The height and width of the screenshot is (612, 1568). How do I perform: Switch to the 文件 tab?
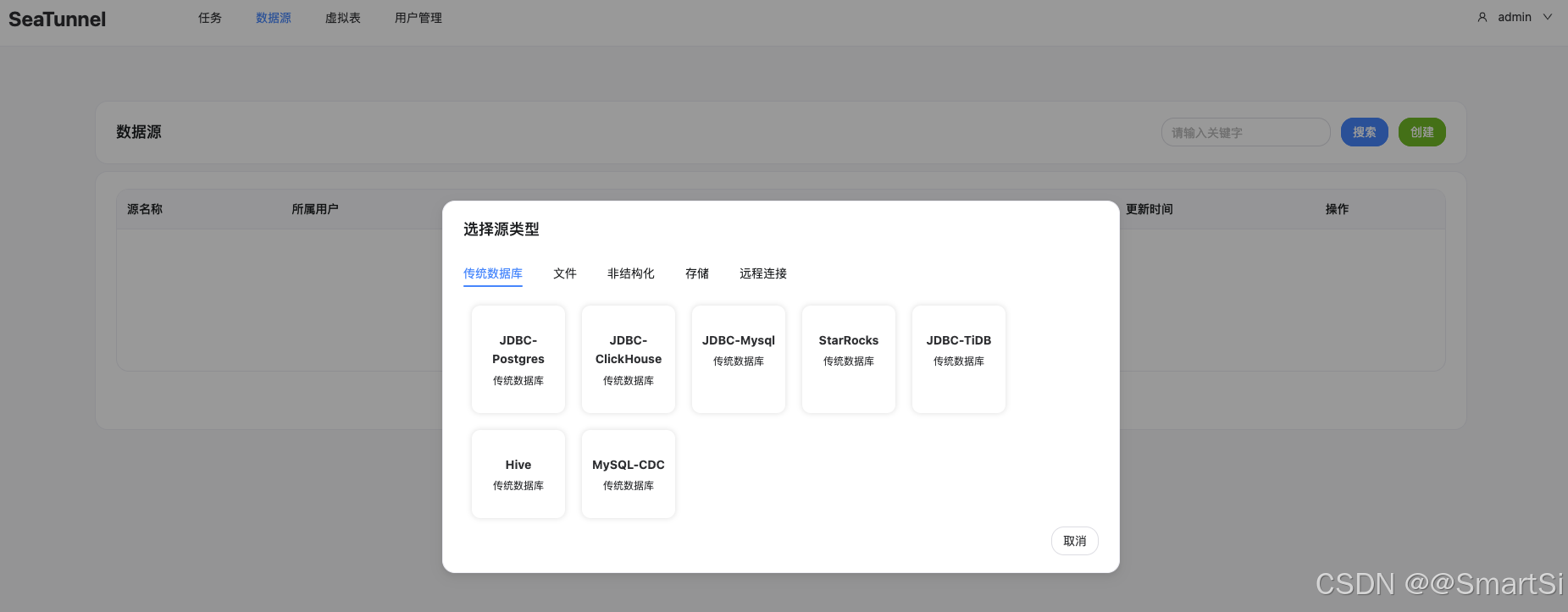point(565,273)
